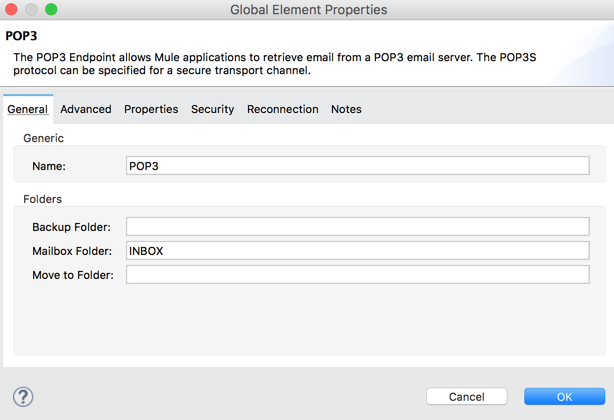Click the Name field containing POP3
The width and height of the screenshot is (614, 420).
point(357,166)
